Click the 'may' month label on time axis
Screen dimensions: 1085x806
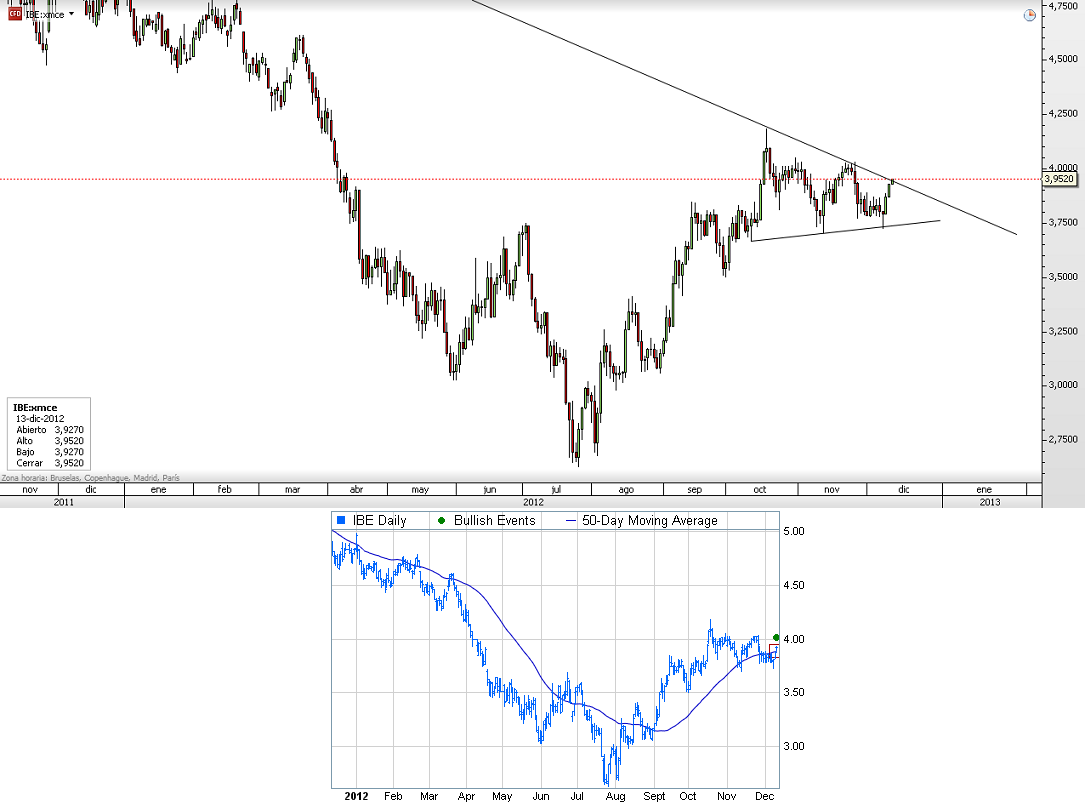tap(420, 489)
